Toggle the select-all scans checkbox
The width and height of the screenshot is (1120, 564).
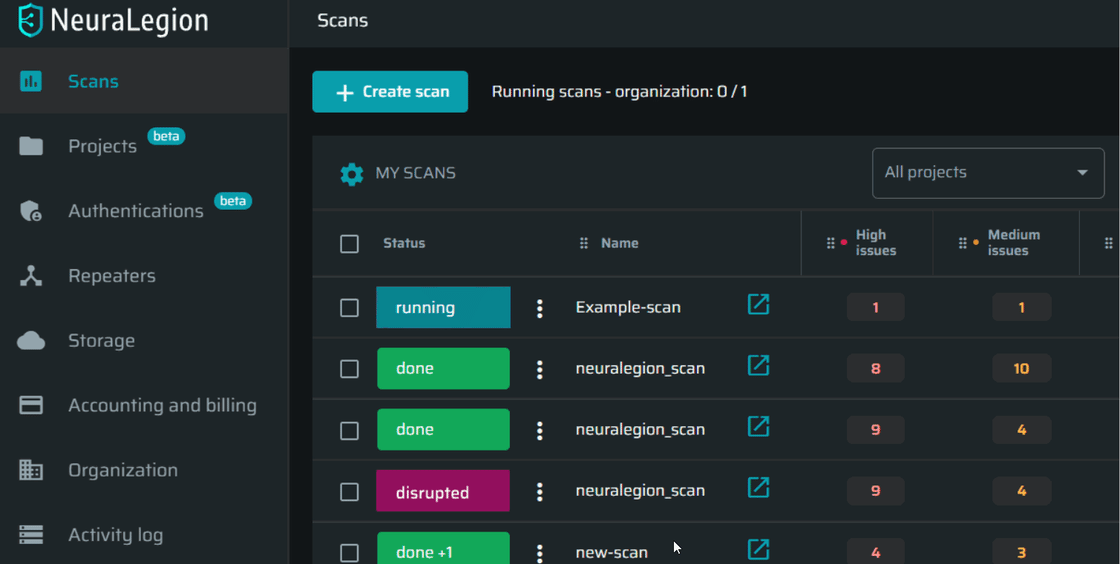[349, 244]
